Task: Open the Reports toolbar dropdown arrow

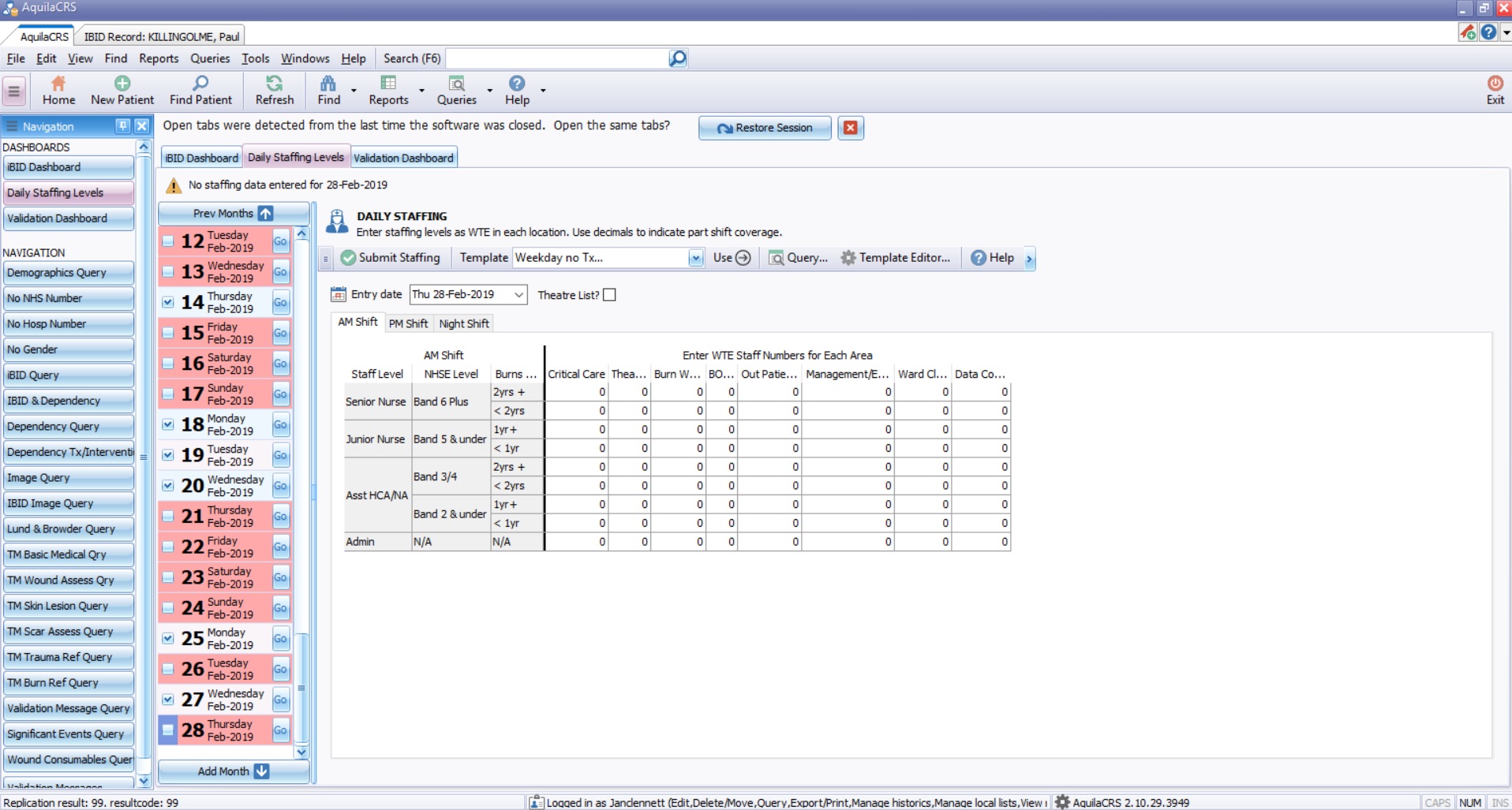Action: click(421, 91)
